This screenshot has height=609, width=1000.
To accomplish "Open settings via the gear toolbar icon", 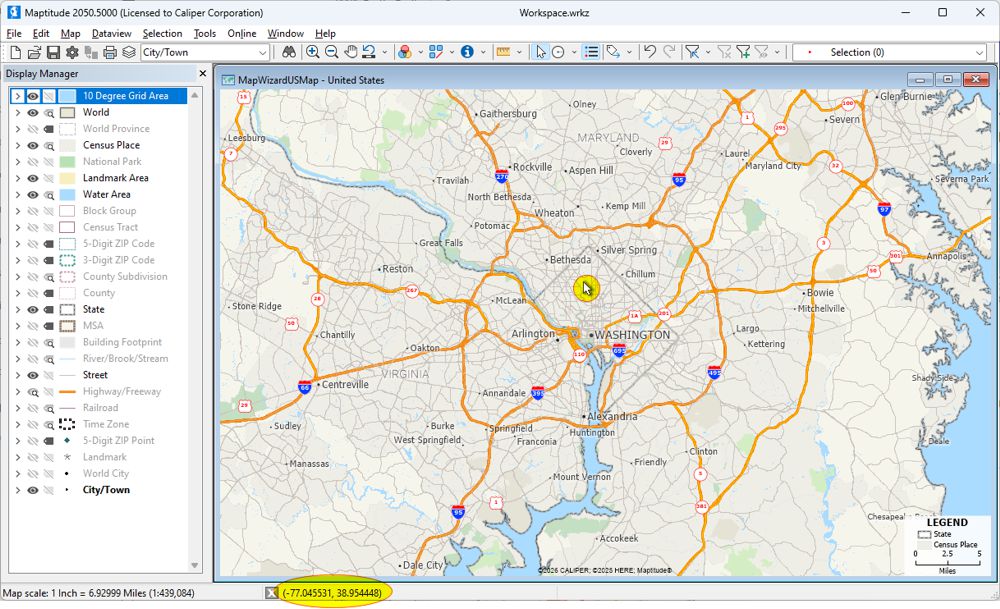I will tap(72, 52).
